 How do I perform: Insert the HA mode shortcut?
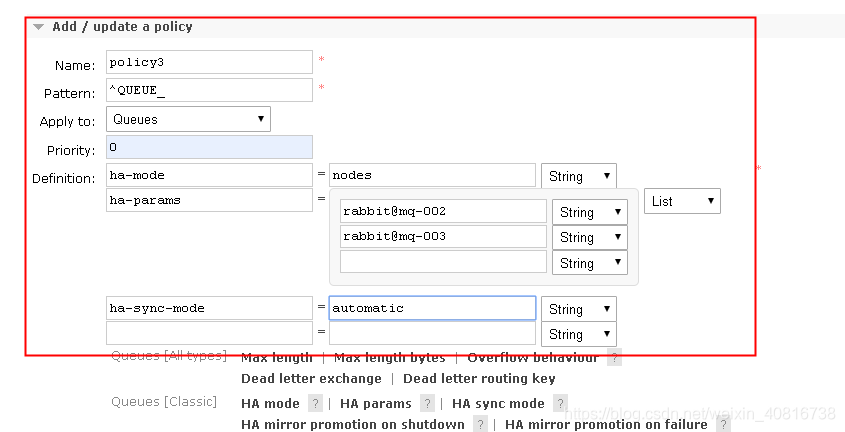coord(271,403)
